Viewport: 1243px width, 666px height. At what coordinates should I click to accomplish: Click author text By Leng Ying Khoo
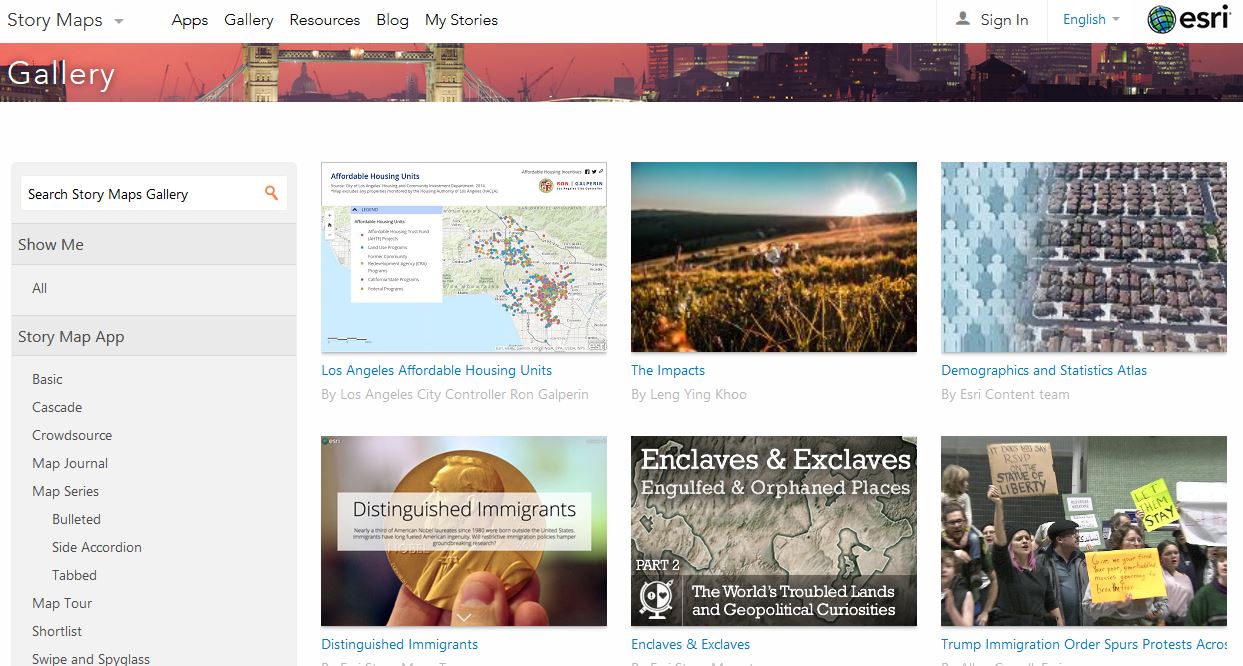689,394
